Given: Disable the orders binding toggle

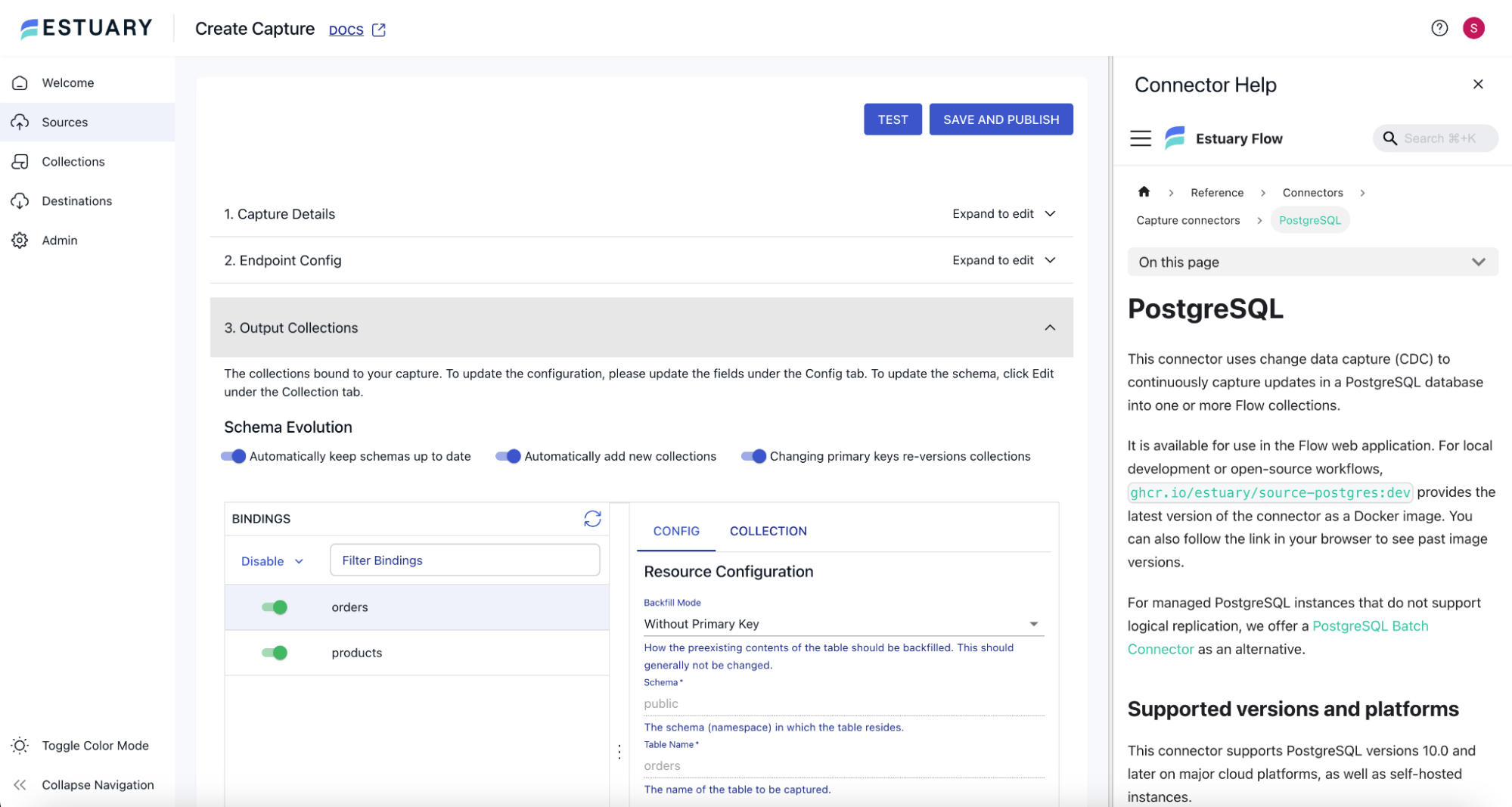Looking at the screenshot, I should coord(275,607).
